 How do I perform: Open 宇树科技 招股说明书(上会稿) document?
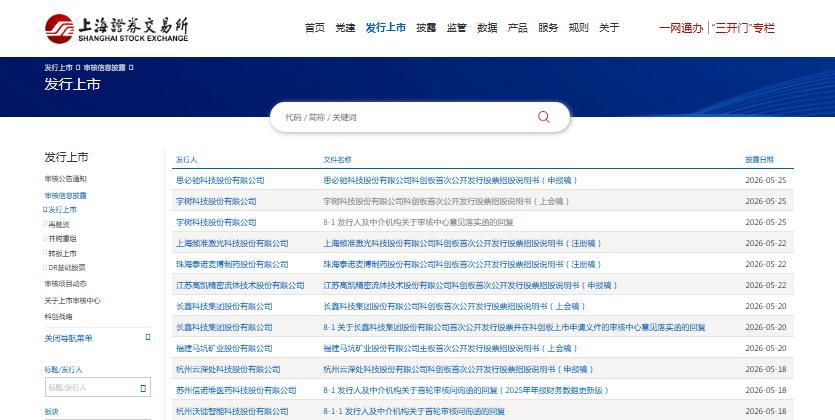446,201
